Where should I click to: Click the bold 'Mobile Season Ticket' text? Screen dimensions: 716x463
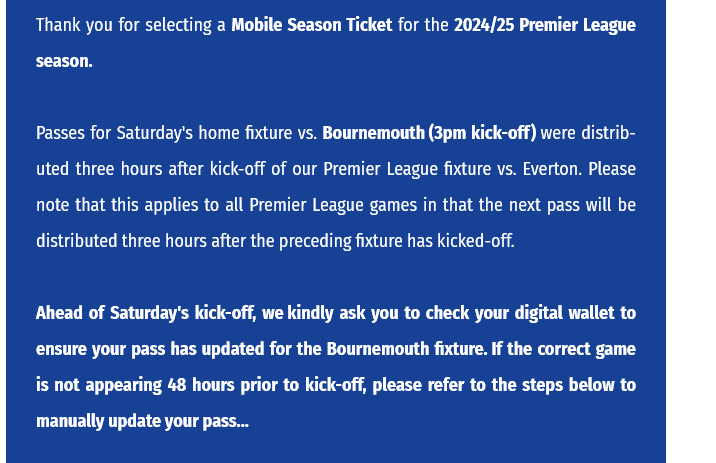point(311,25)
